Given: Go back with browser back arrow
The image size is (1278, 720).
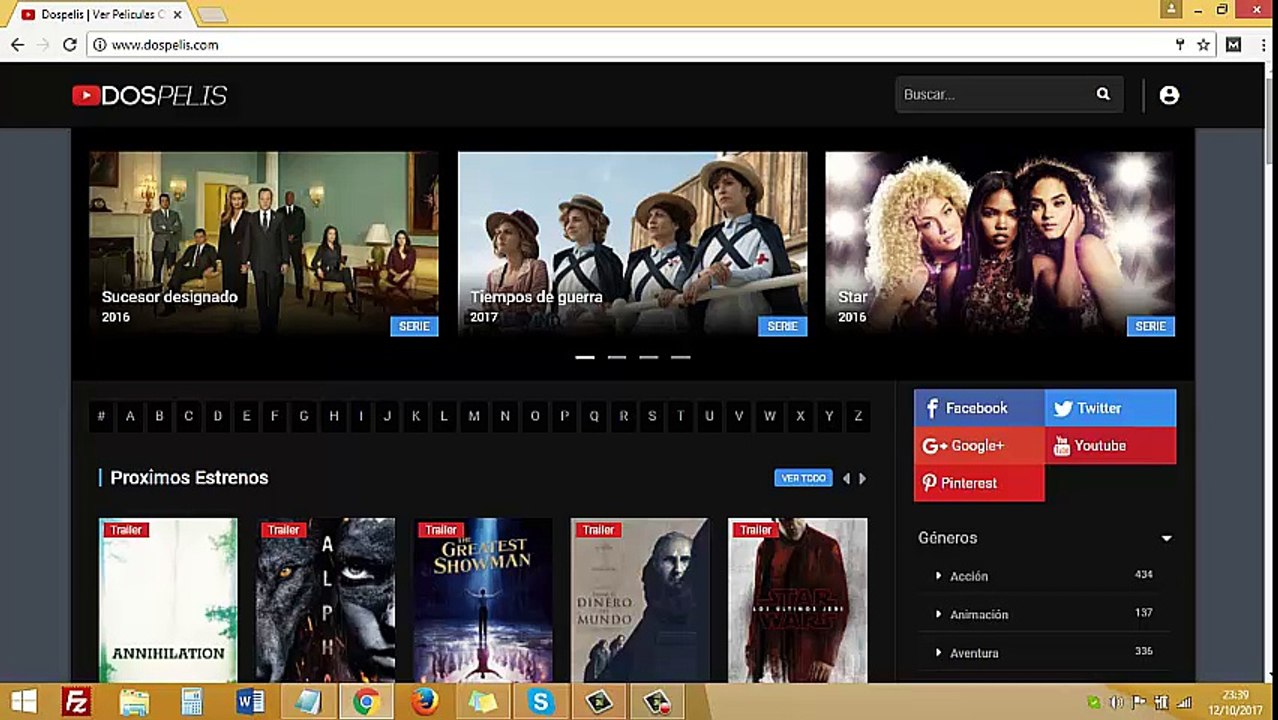Looking at the screenshot, I should (17, 45).
